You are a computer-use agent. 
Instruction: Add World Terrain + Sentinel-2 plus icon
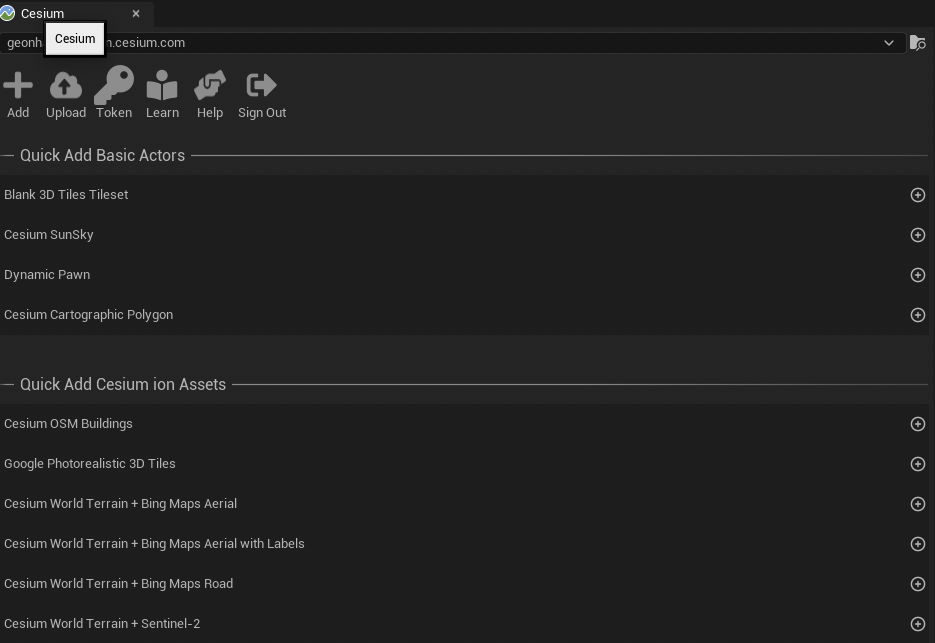click(918, 624)
